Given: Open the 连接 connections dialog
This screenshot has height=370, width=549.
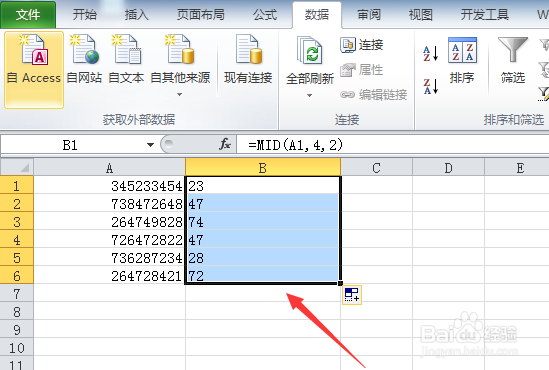Looking at the screenshot, I should click(x=362, y=45).
